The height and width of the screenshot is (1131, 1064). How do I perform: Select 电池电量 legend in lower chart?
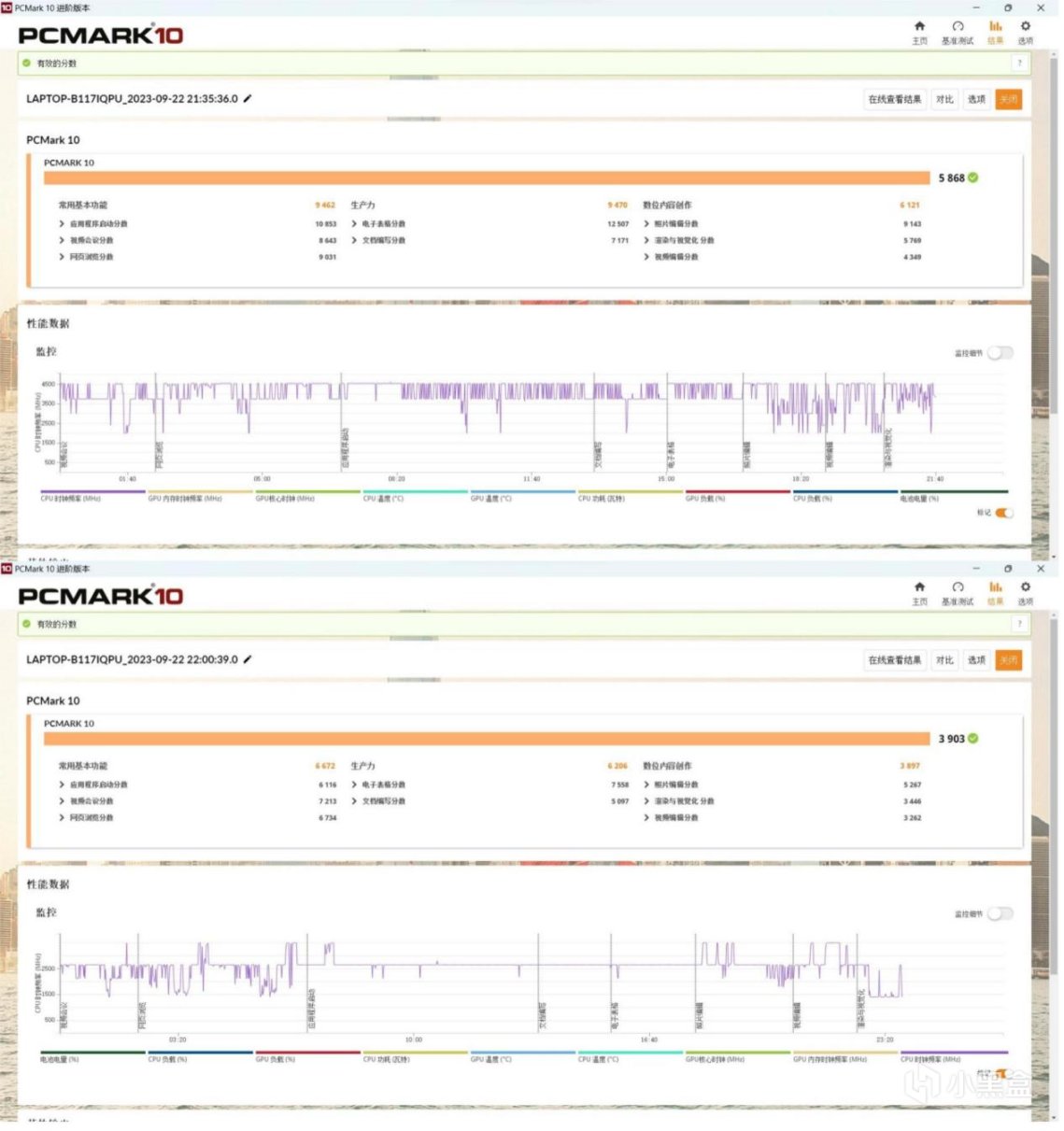(x=92, y=1056)
